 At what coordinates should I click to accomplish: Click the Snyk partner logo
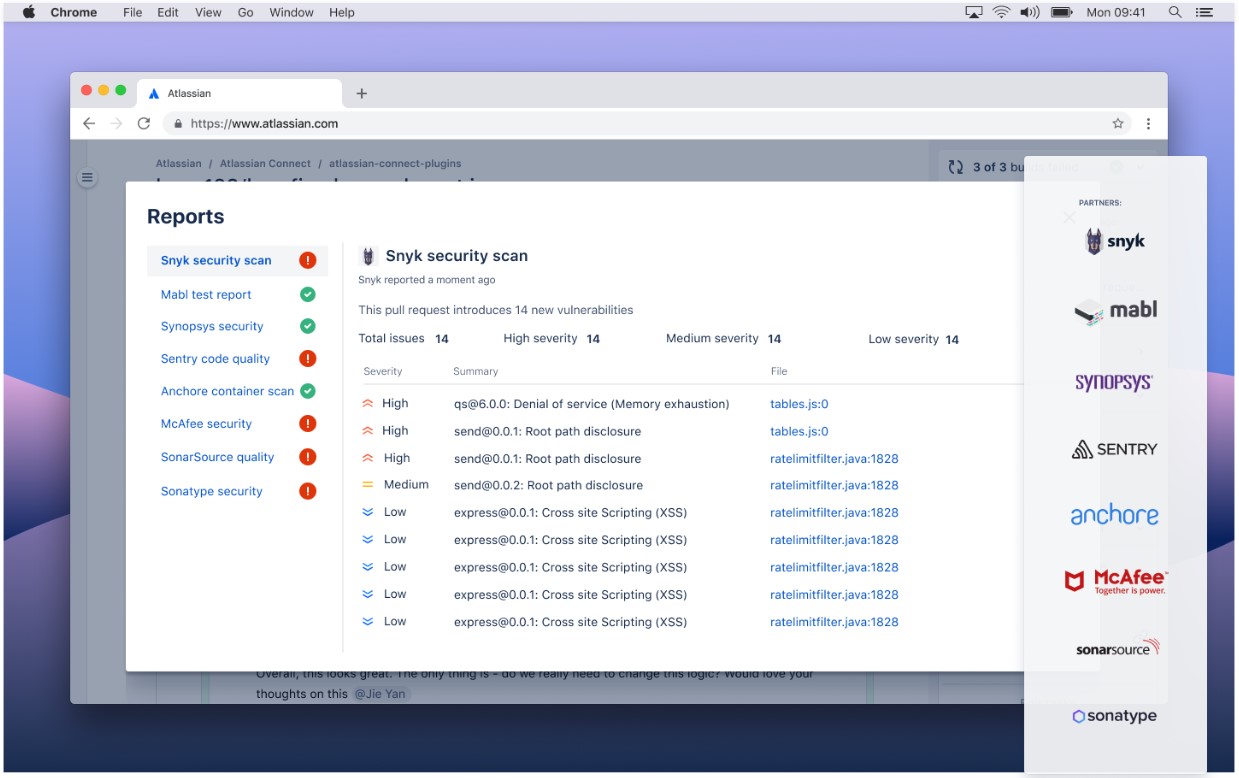(x=1115, y=241)
